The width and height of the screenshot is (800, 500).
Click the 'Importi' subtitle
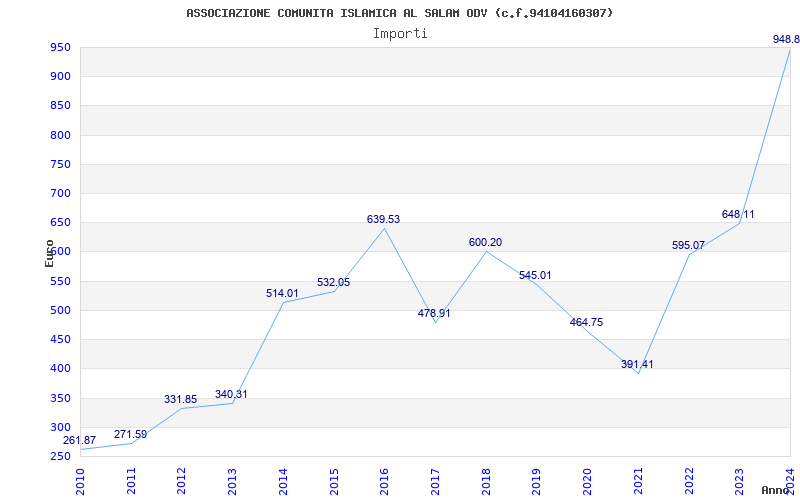pyautogui.click(x=400, y=34)
